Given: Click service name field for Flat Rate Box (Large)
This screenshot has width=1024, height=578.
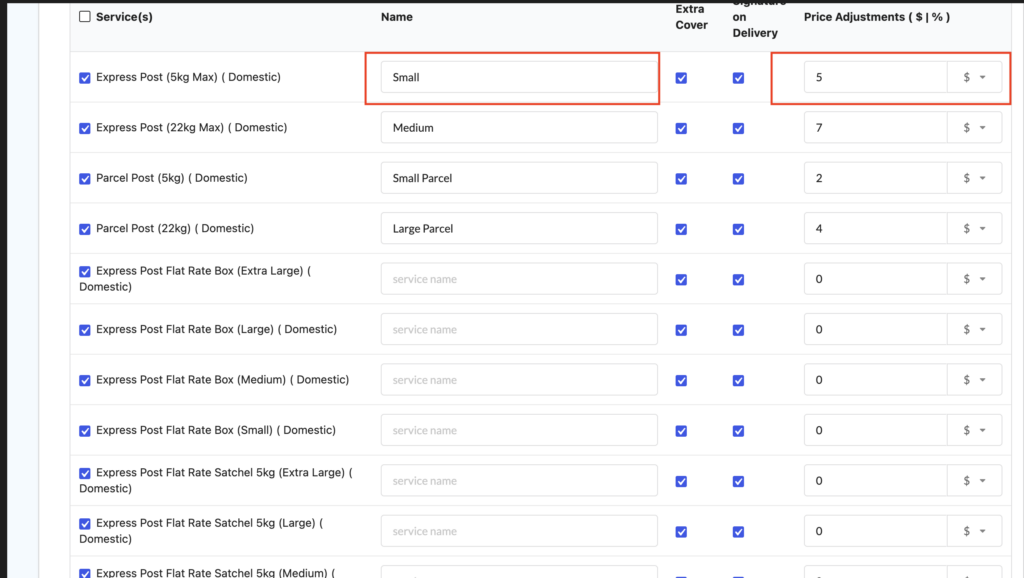Looking at the screenshot, I should click(x=519, y=329).
